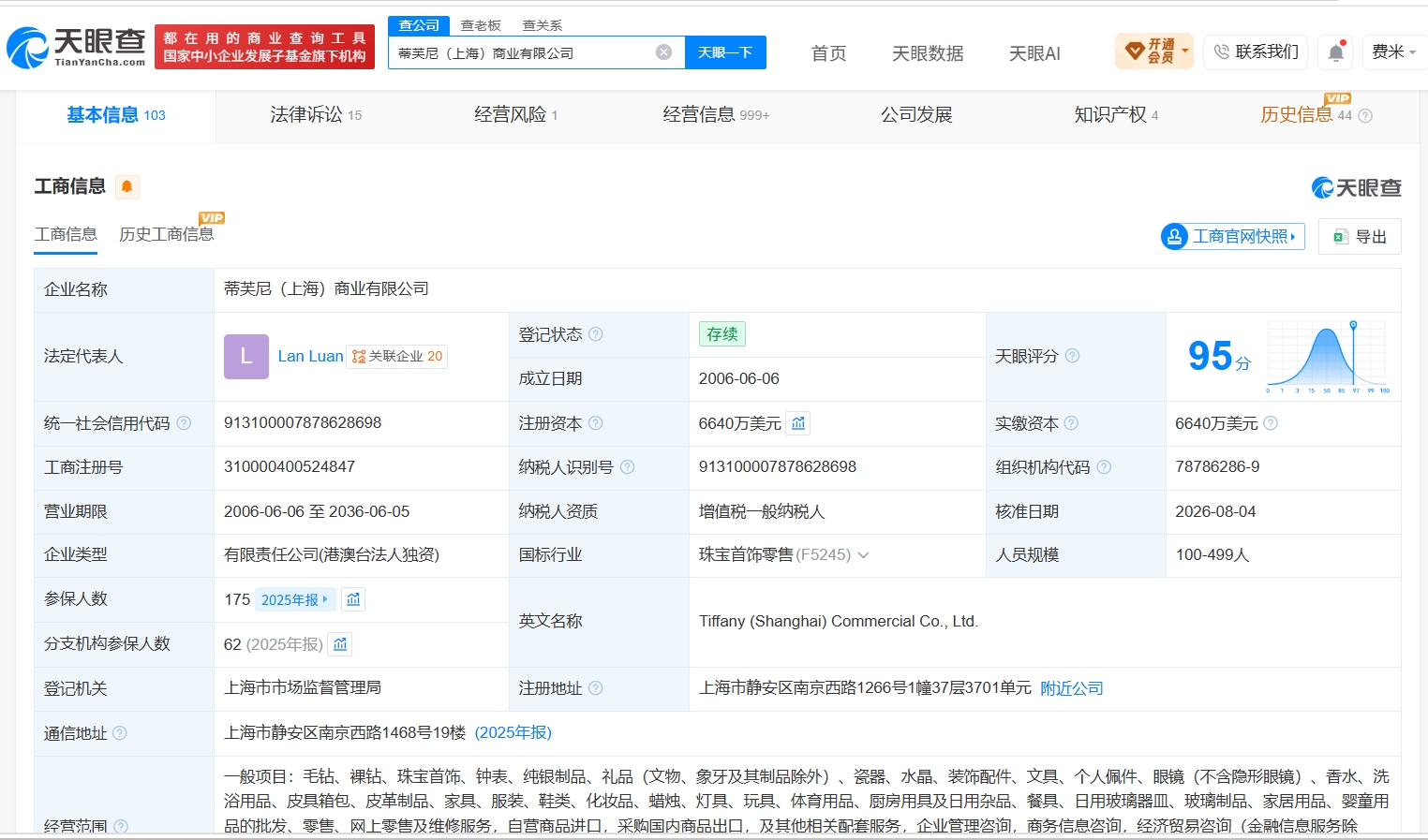Click the 工商官网快照 camera icon
This screenshot has width=1428, height=840.
click(1174, 236)
